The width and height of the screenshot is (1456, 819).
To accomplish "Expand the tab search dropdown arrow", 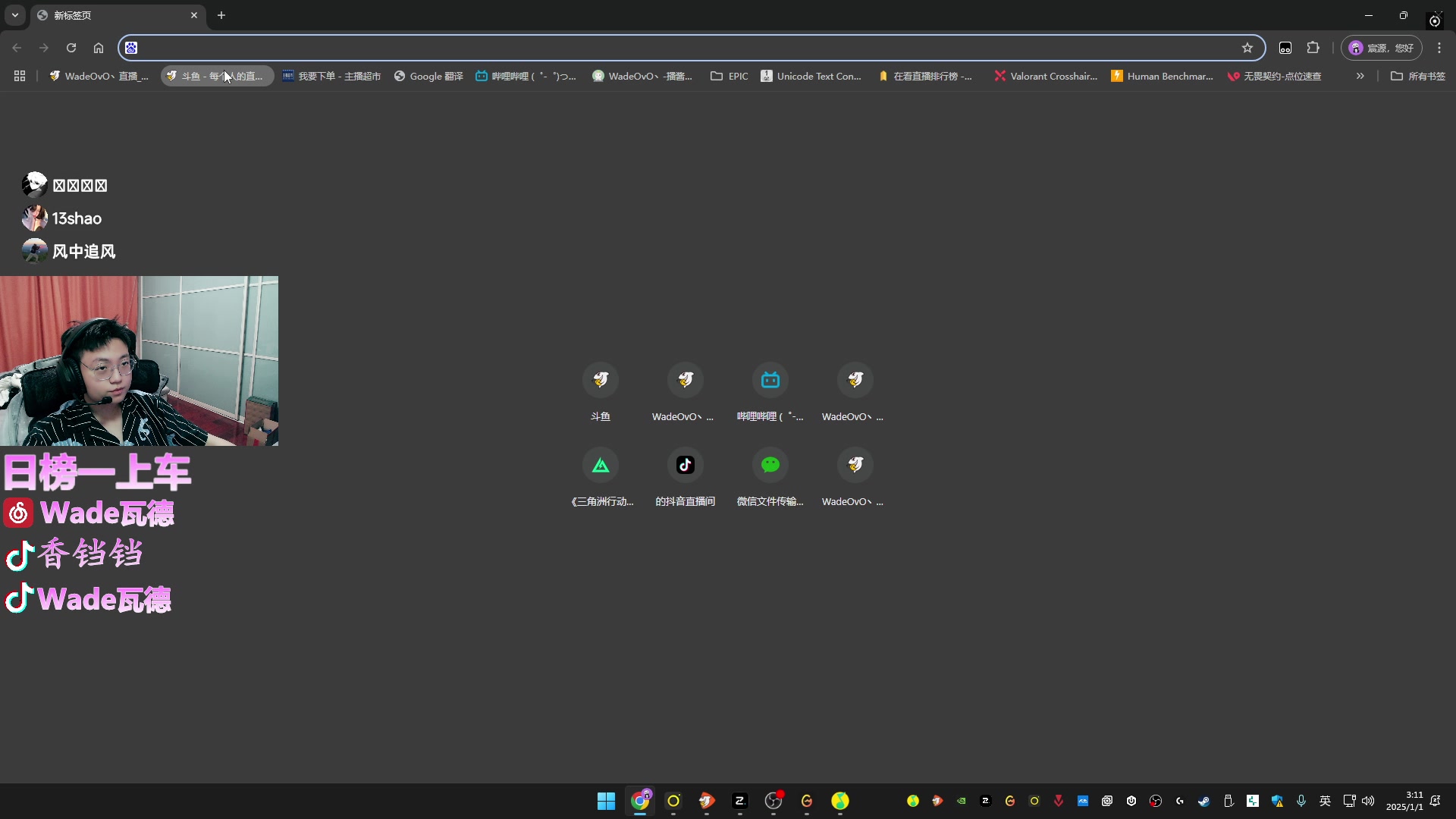I will [14, 15].
